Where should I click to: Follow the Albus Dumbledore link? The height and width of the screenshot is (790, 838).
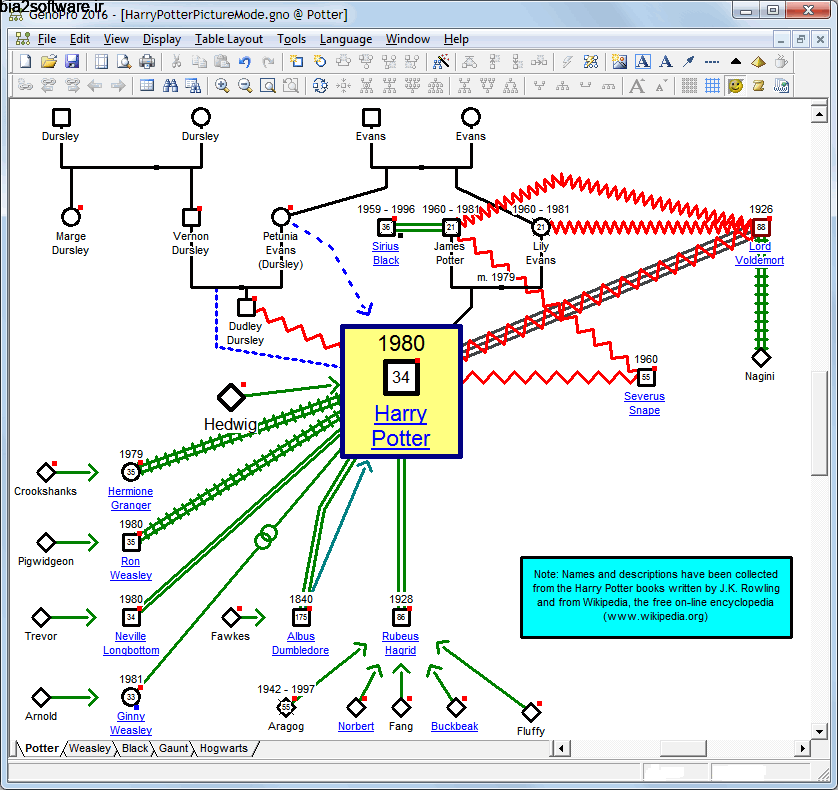click(x=300, y=643)
